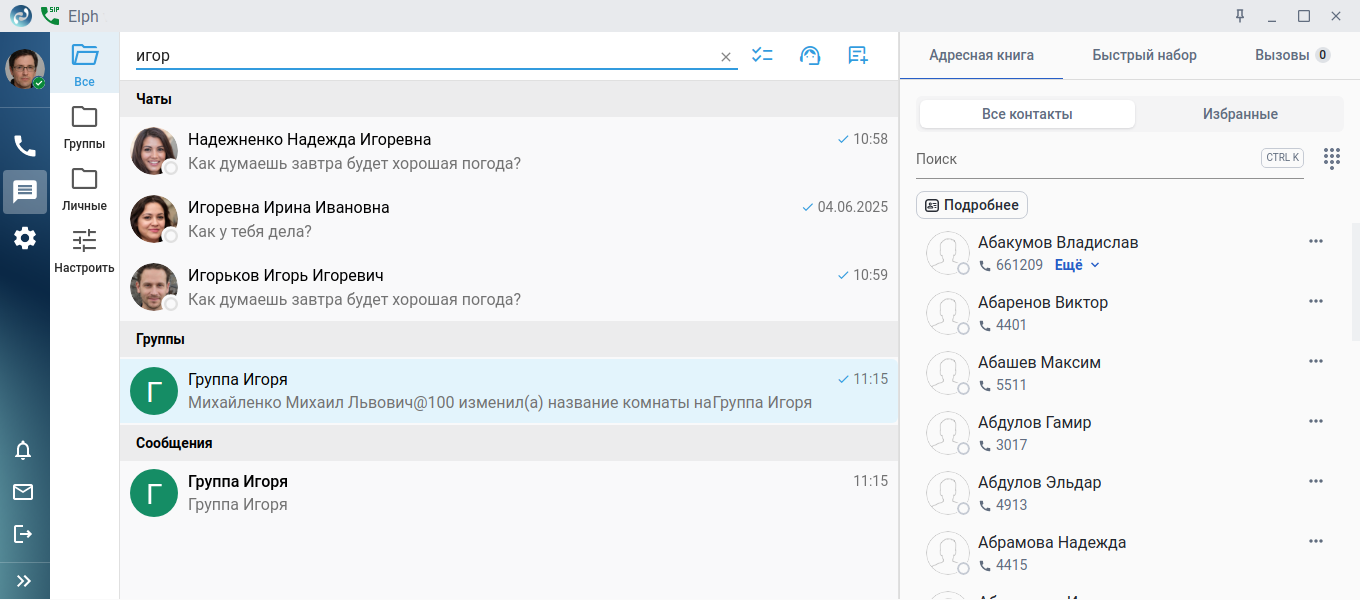Viewport: 1360px width, 600px height.
Task: Expand more numbers for Абакумов Владислав
Action: tap(1077, 265)
